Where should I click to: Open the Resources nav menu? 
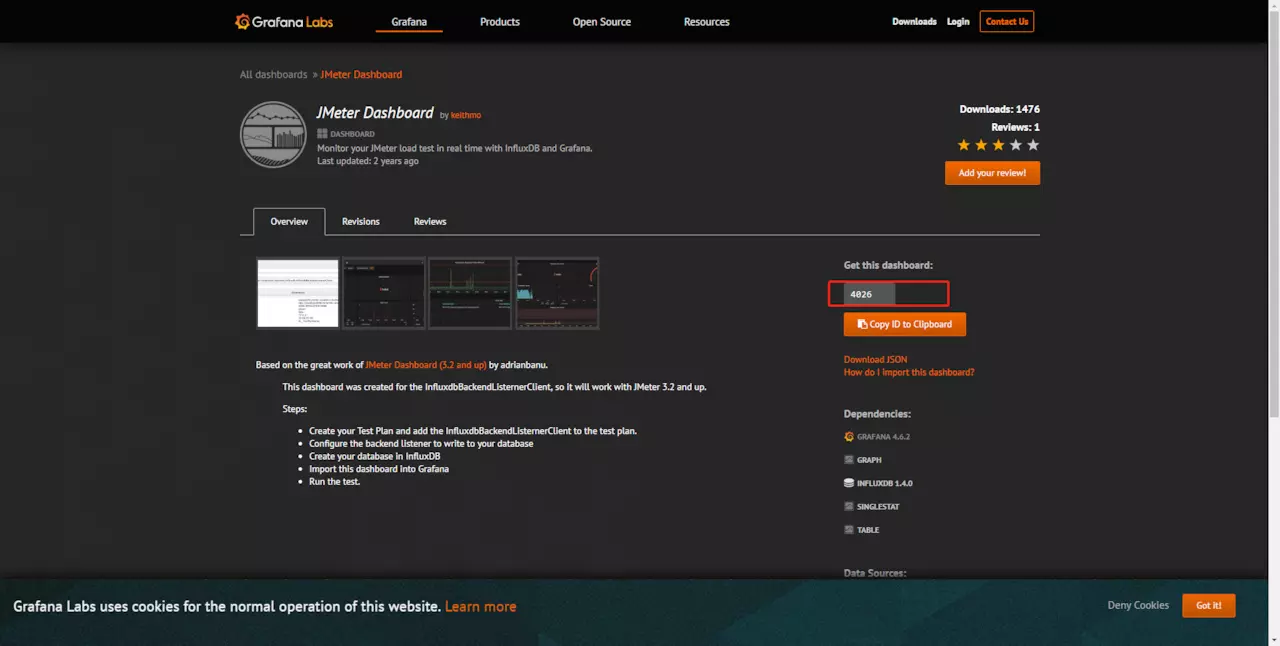click(x=707, y=22)
